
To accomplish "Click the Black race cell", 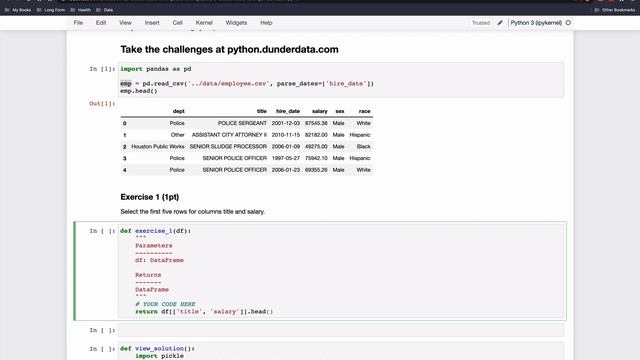I will tap(363, 146).
